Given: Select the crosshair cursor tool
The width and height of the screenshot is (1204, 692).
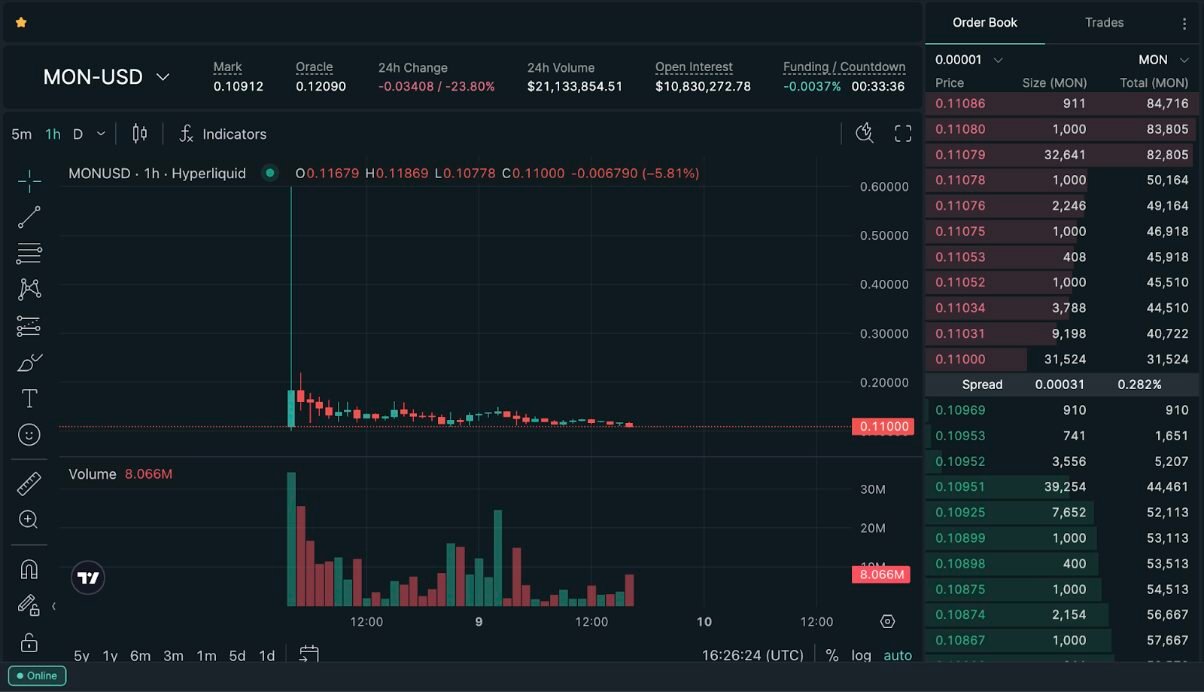Looking at the screenshot, I should tap(27, 181).
